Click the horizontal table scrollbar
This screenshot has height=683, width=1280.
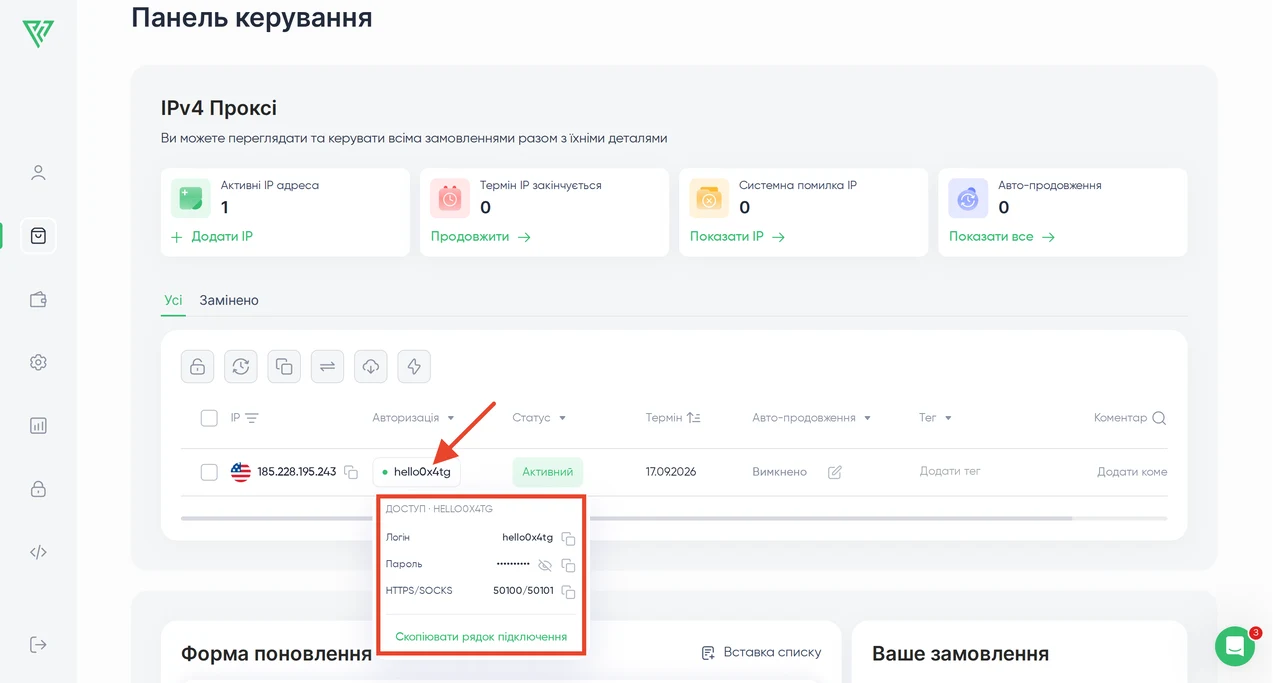coord(626,518)
